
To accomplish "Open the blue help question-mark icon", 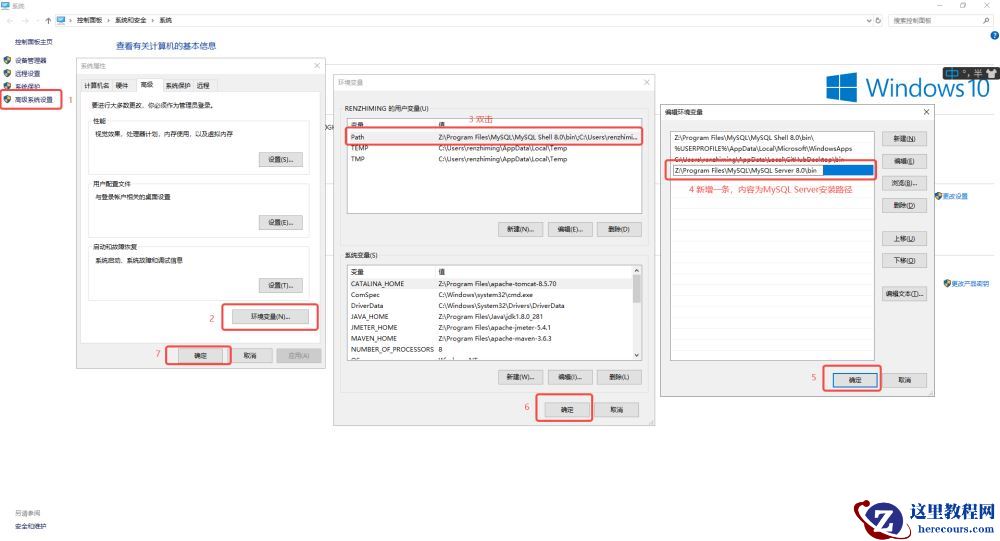I will (x=995, y=36).
